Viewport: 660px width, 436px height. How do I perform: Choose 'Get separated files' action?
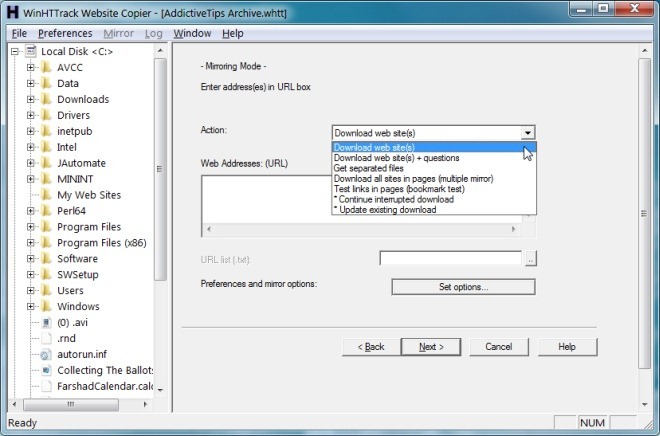(434, 168)
